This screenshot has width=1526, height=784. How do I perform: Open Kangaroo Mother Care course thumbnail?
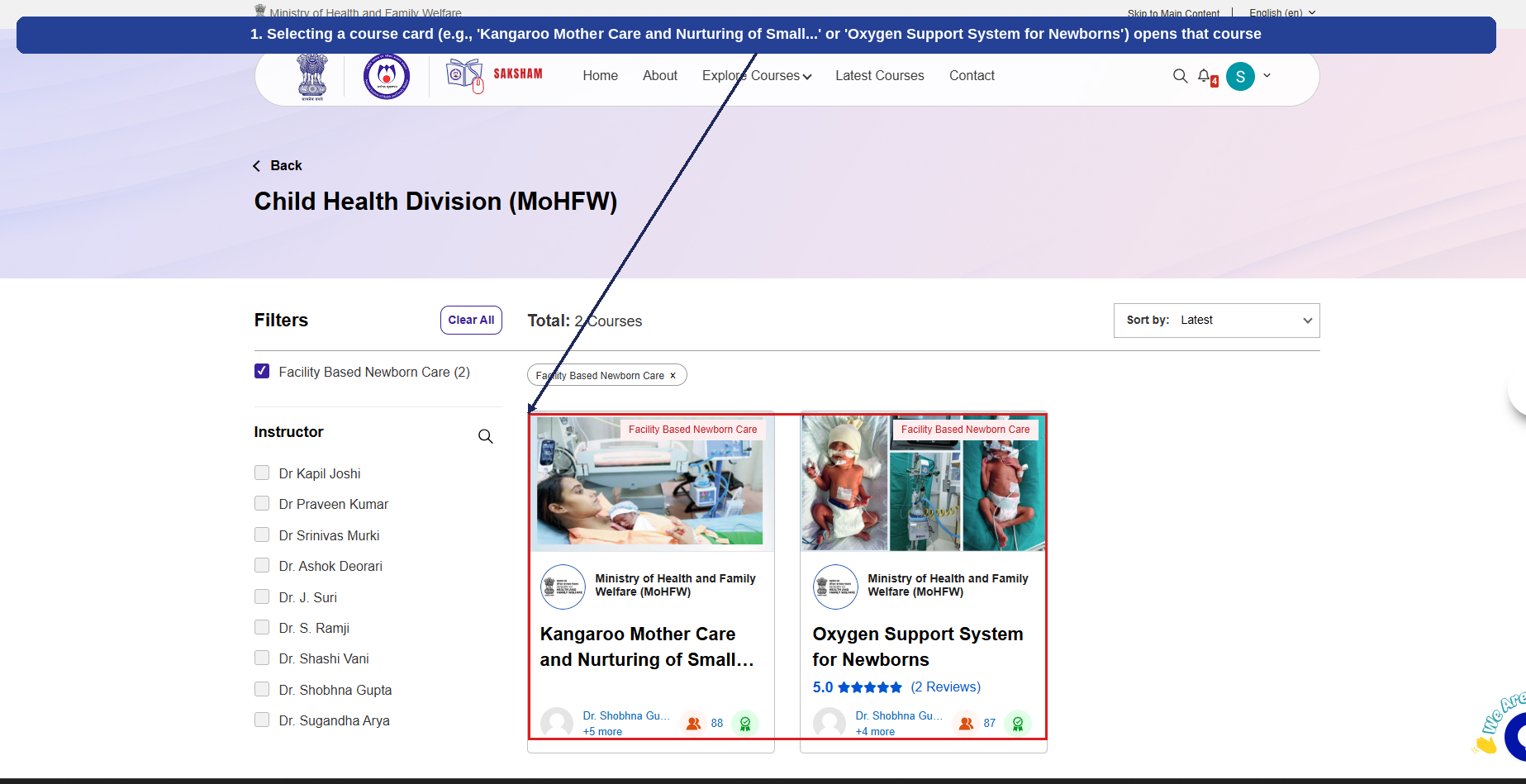pyautogui.click(x=651, y=482)
